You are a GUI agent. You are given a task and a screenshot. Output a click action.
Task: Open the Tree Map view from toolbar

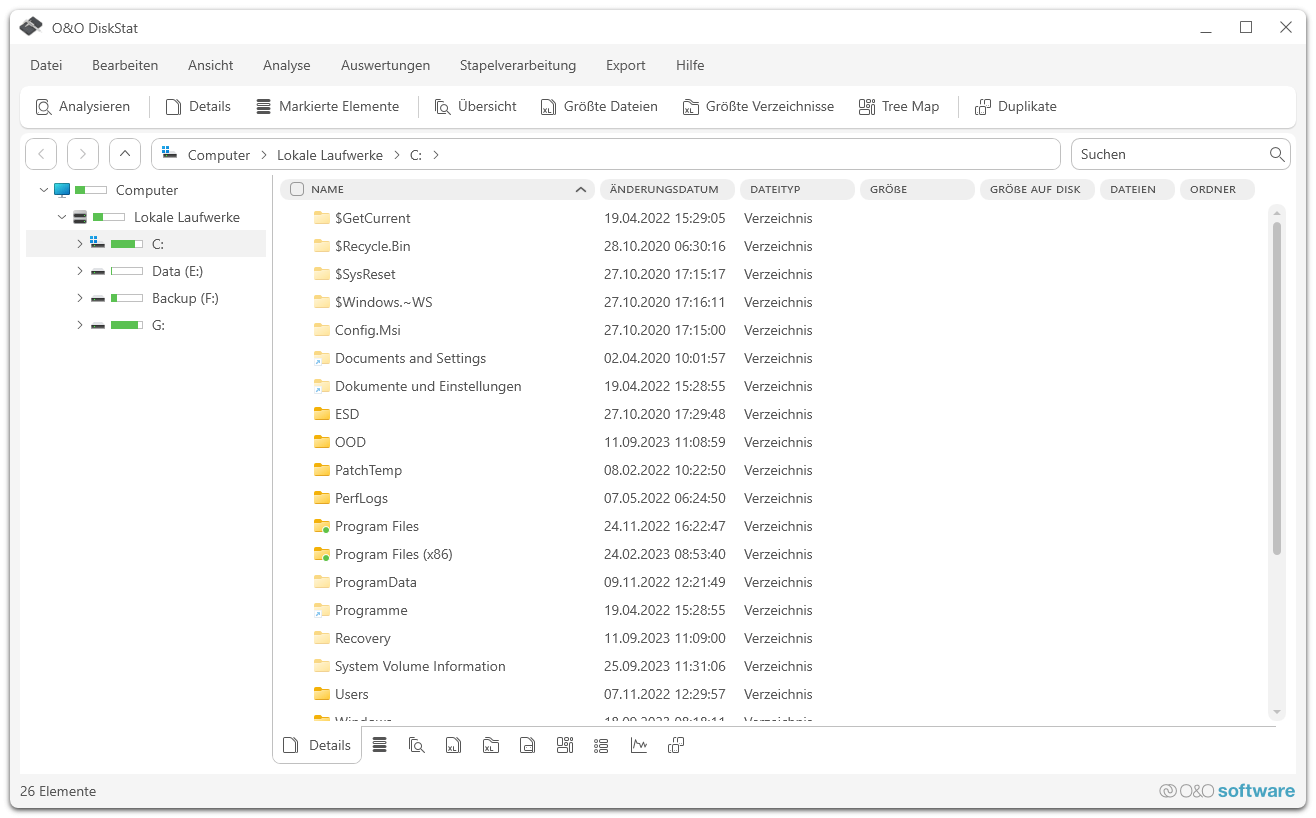coord(899,106)
